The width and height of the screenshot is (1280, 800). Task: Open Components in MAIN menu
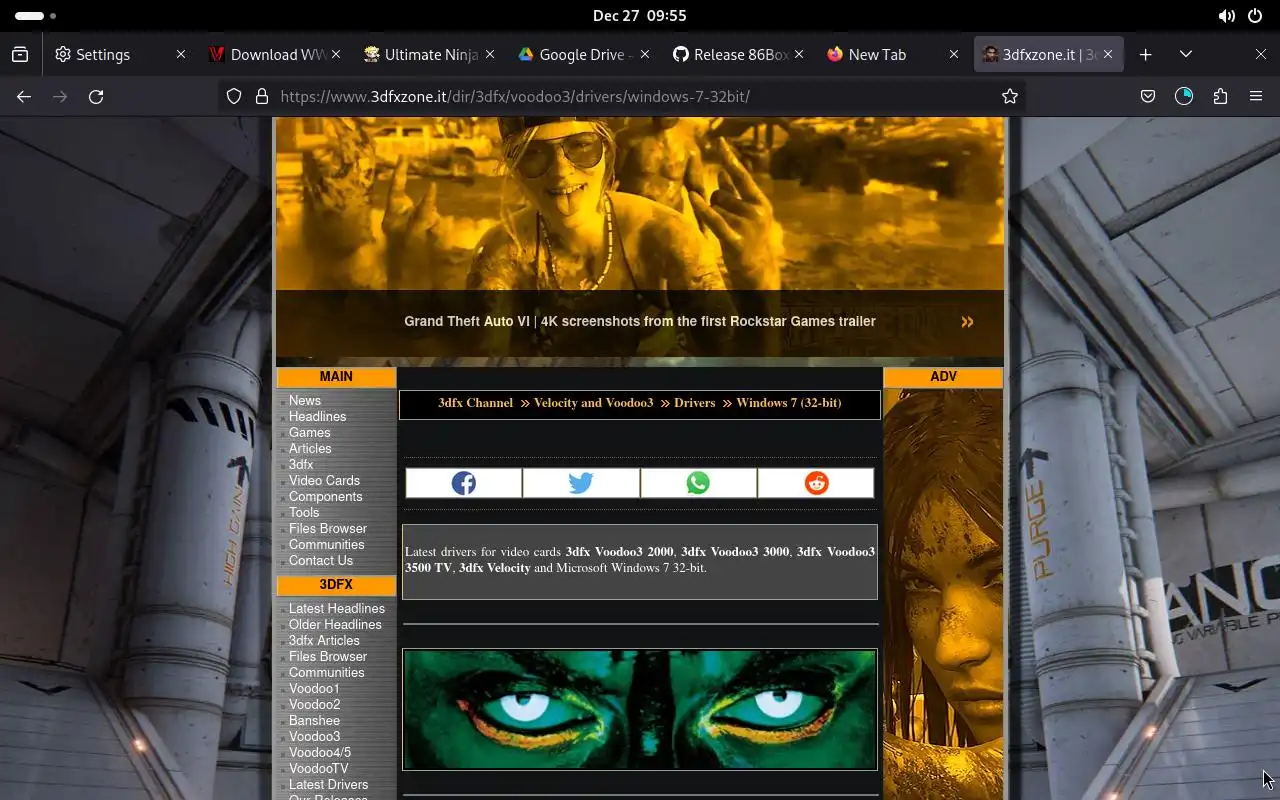[326, 497]
